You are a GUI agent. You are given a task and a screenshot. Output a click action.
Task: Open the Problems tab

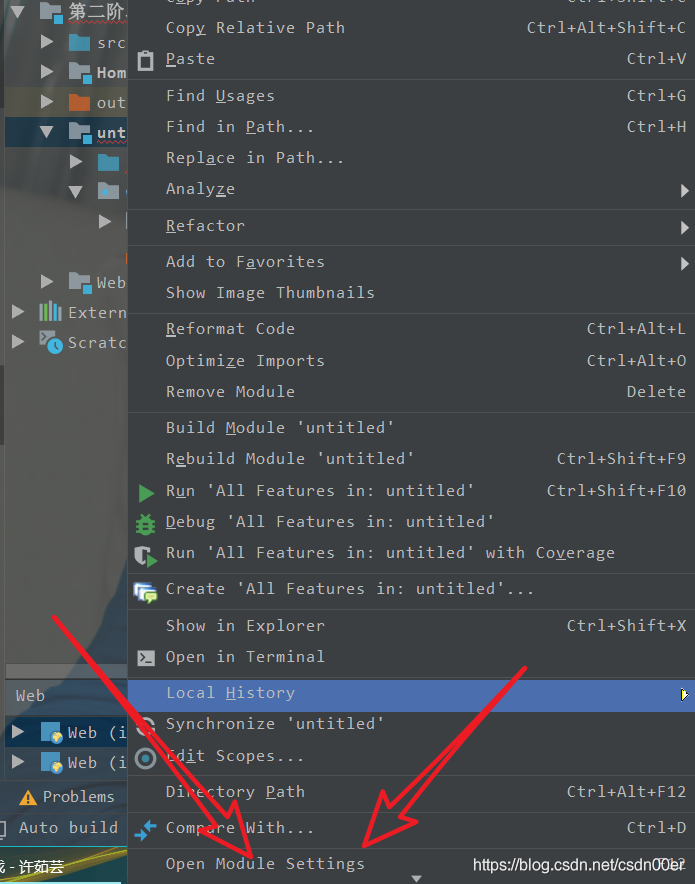tap(67, 797)
